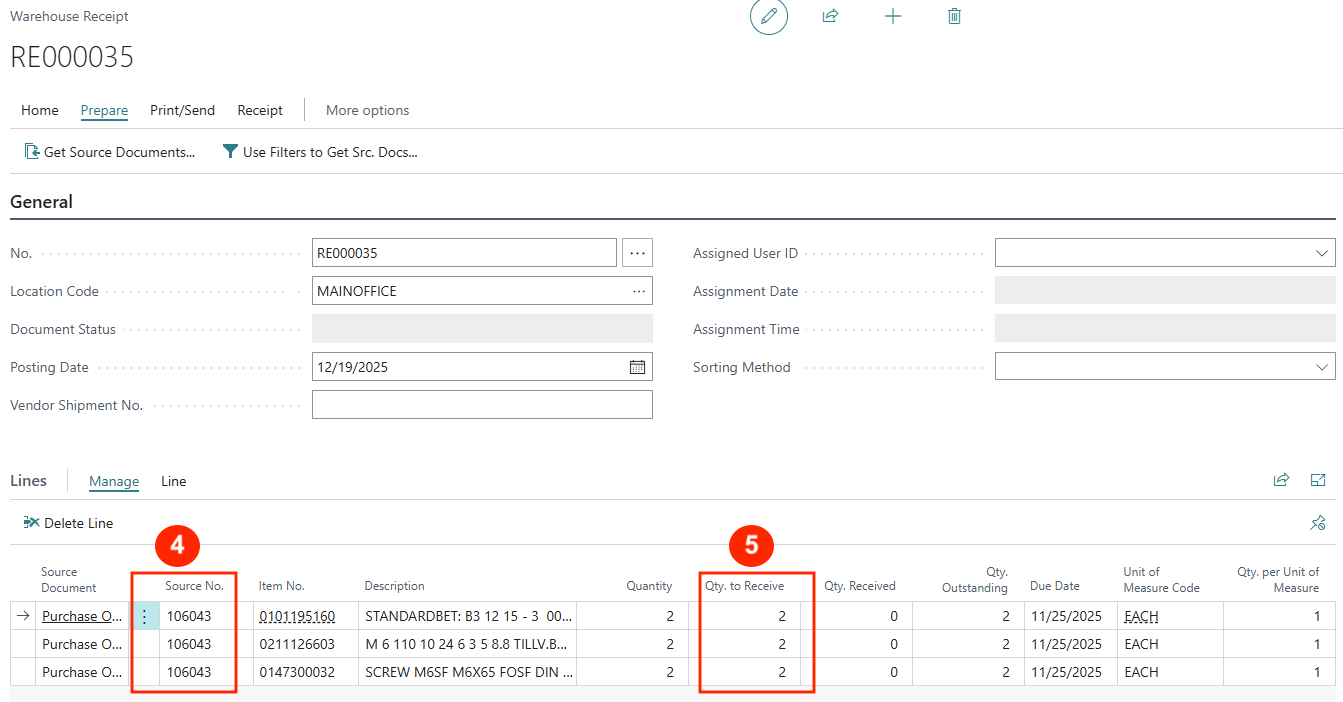Open the Print/Send menu
This screenshot has height=702, width=1343.
coord(182,110)
